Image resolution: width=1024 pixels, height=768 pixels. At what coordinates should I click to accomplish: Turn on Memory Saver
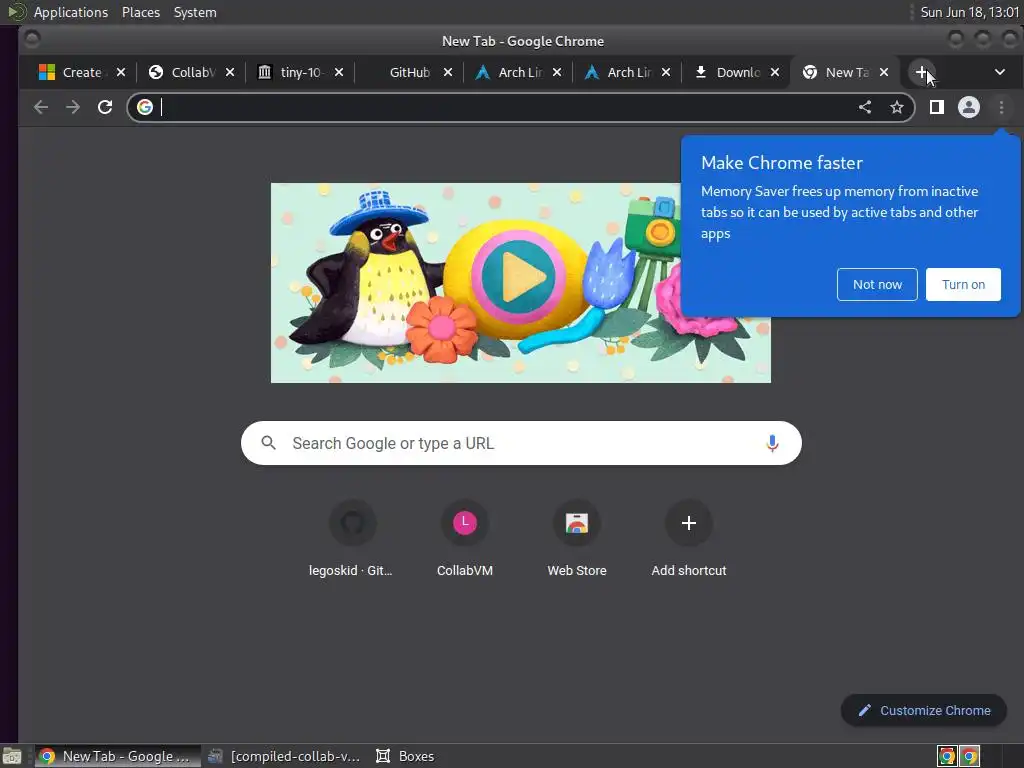click(963, 285)
